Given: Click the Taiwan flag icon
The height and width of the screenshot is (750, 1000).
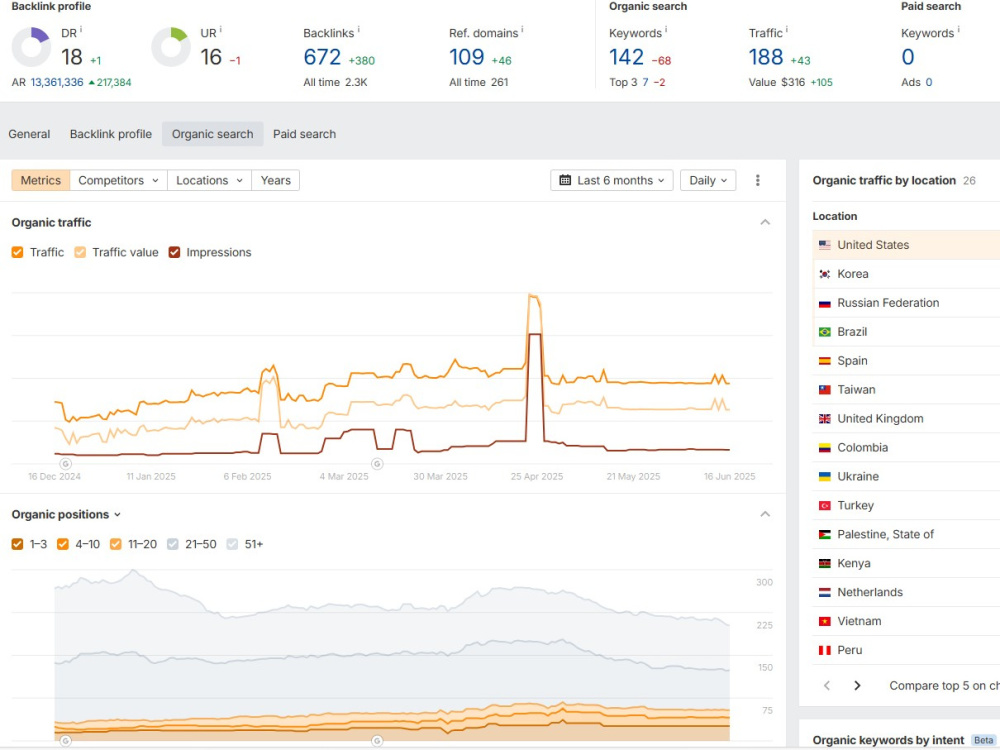Looking at the screenshot, I should click(825, 390).
